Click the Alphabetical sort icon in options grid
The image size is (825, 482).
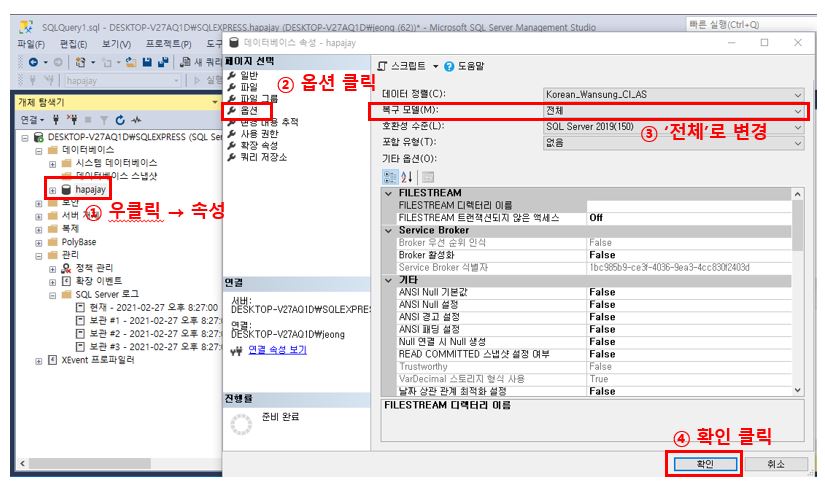(407, 177)
